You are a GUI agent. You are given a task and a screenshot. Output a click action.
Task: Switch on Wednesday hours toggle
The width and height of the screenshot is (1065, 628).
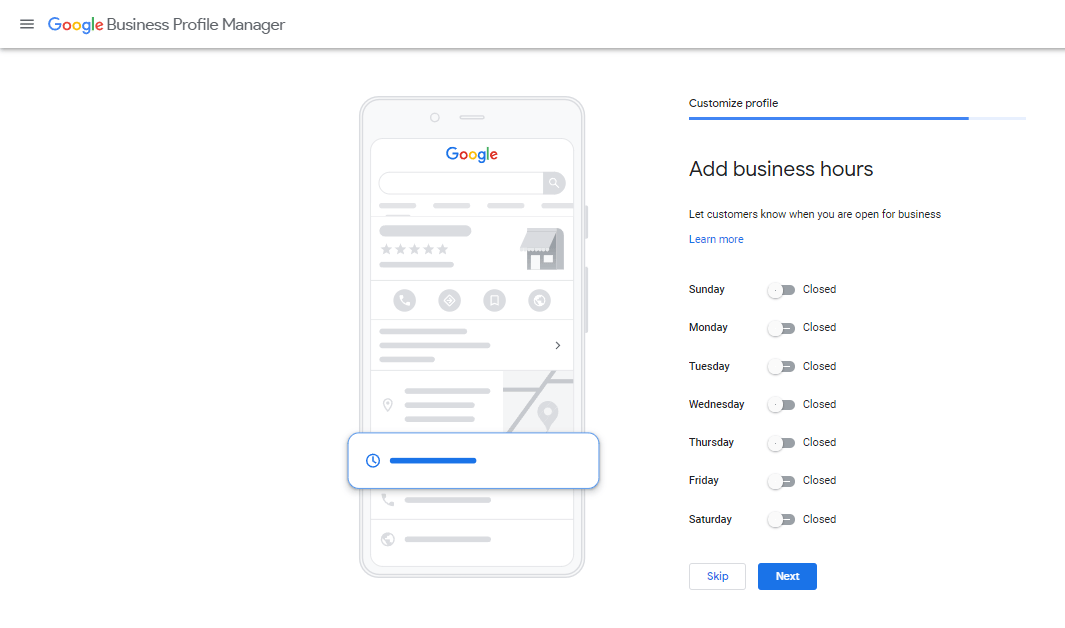click(x=781, y=405)
